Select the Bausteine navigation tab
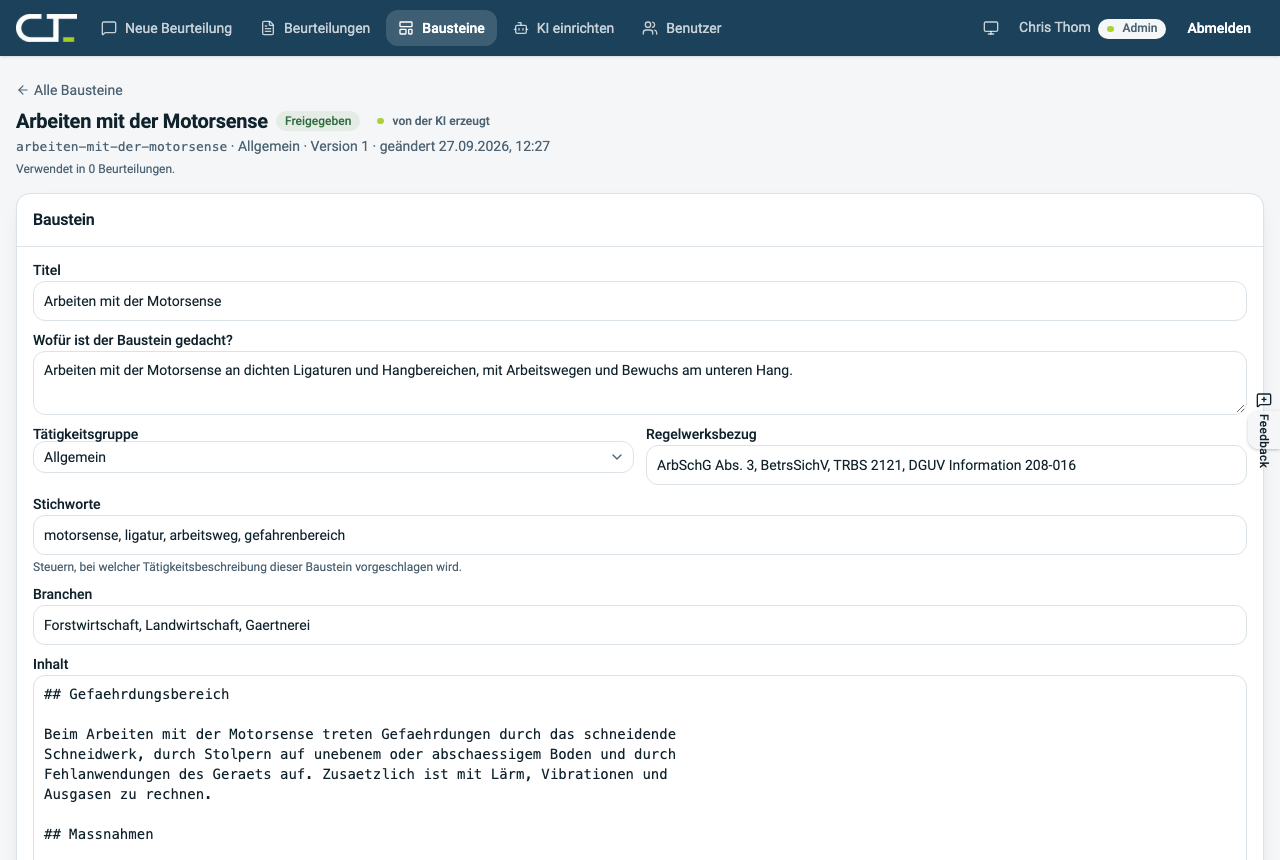Image resolution: width=1280 pixels, height=860 pixels. [441, 28]
